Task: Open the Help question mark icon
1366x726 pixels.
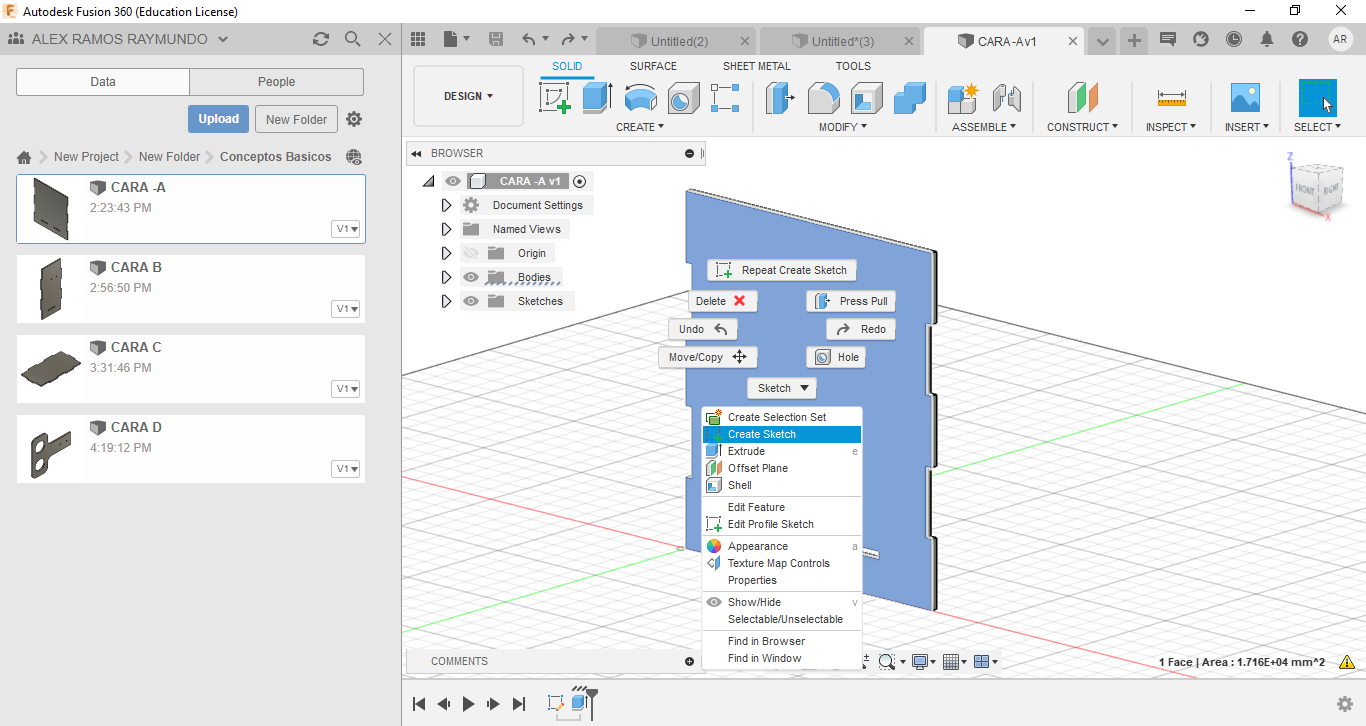Action: point(1300,39)
